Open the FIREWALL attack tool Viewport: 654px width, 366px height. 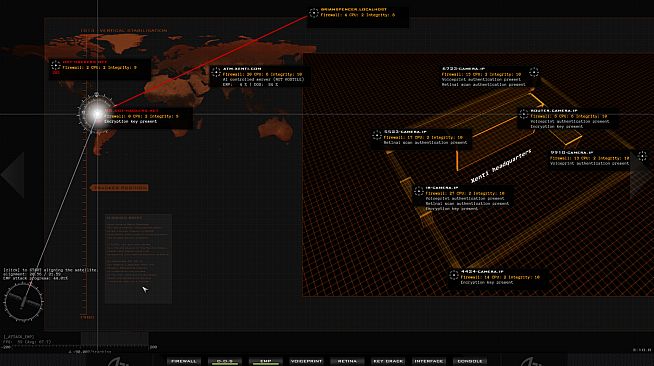click(184, 361)
